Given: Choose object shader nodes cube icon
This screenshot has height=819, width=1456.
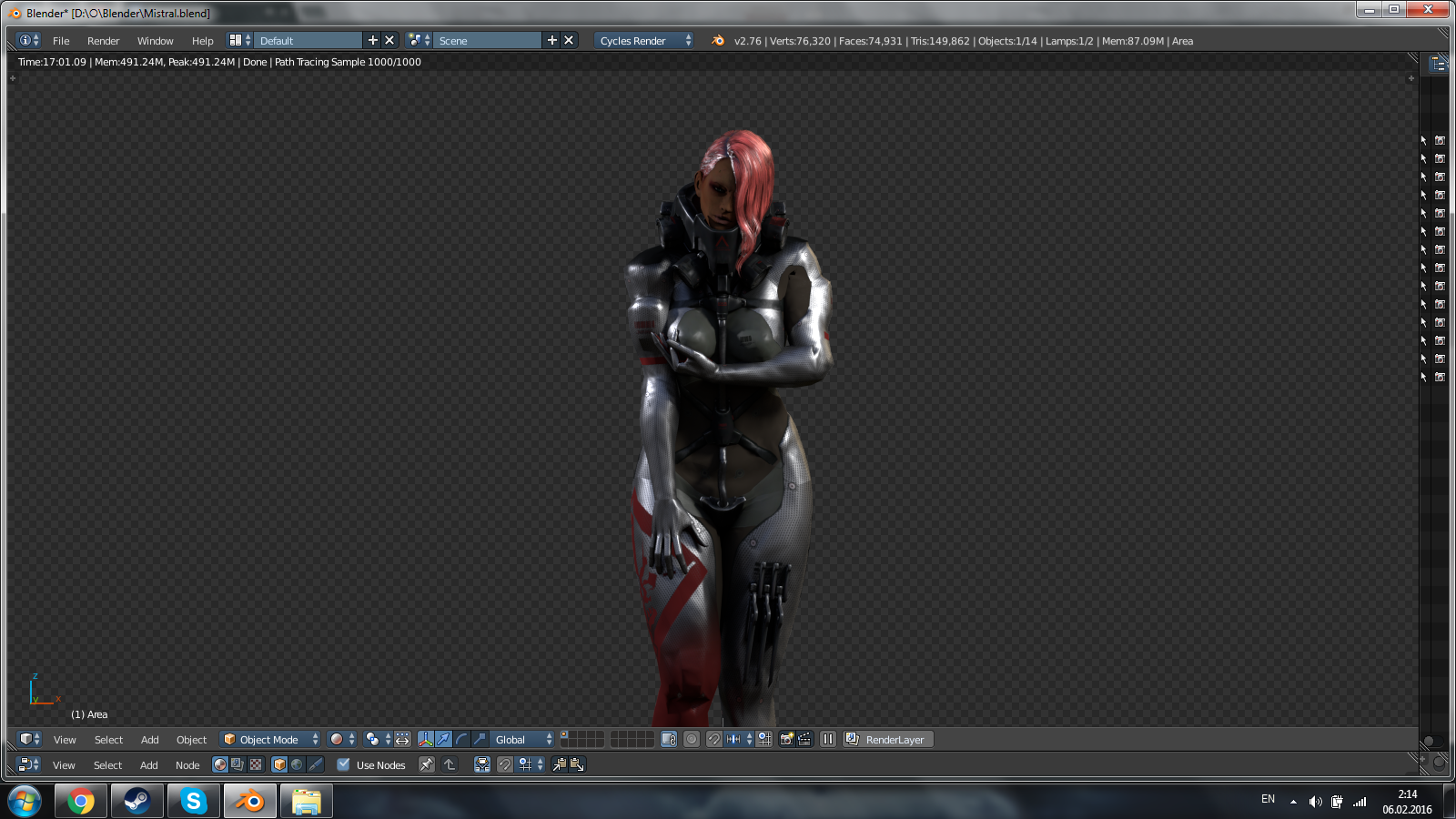Looking at the screenshot, I should tap(279, 764).
